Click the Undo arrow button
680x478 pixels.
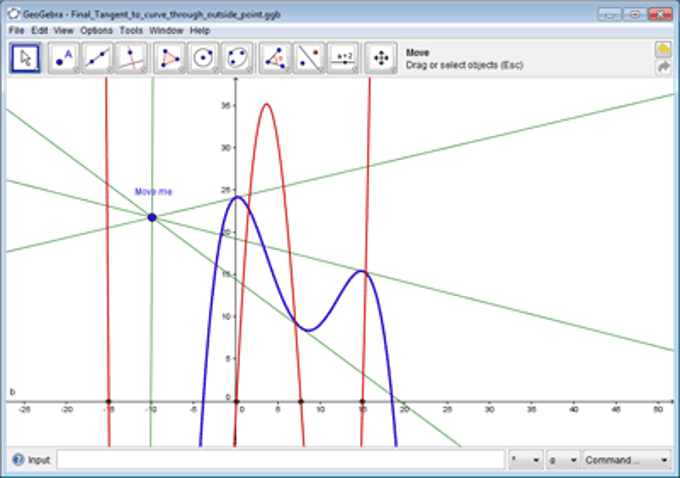pos(664,49)
